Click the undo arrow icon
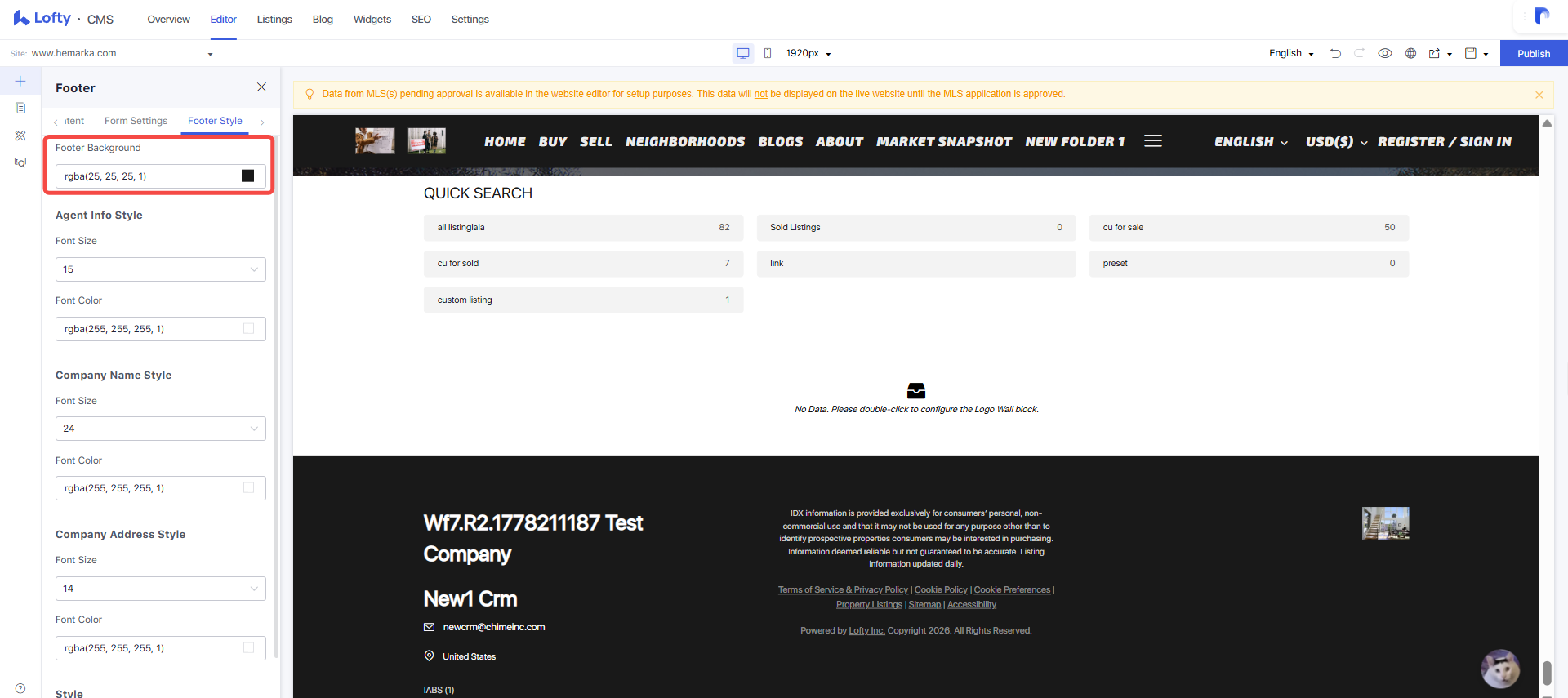 (x=1336, y=53)
